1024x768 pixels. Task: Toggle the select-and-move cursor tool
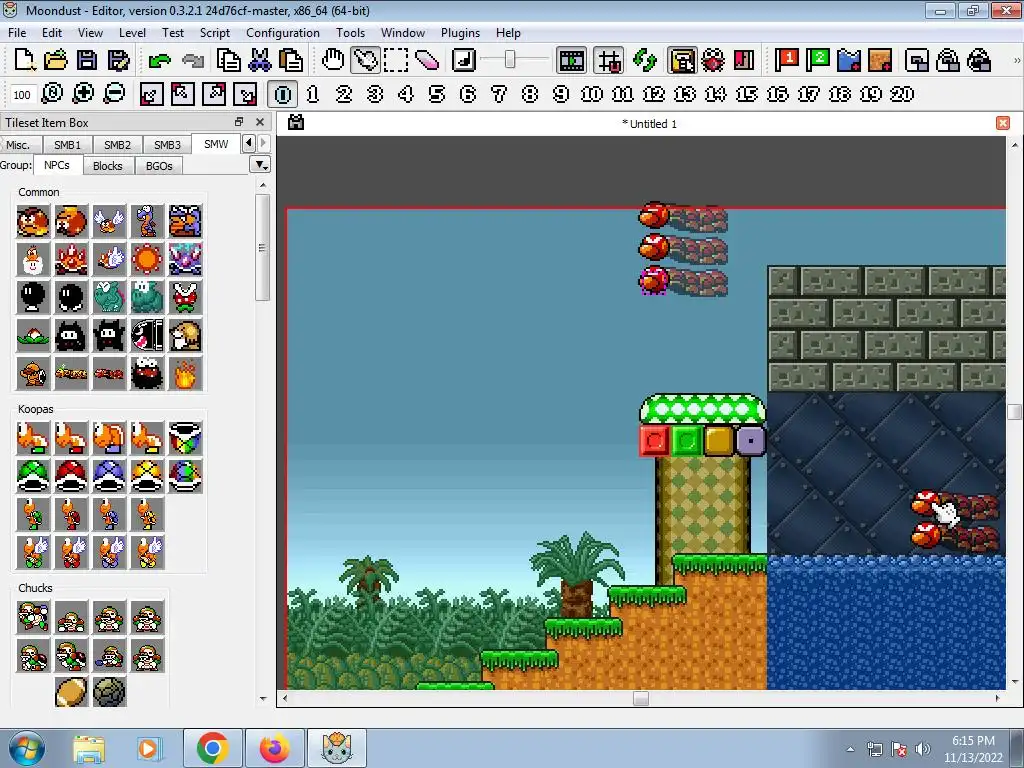pos(365,61)
